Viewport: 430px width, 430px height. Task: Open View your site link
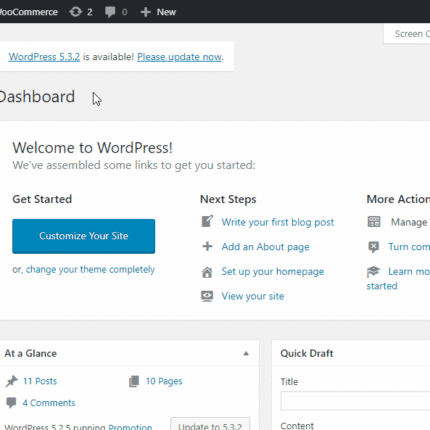point(253,296)
